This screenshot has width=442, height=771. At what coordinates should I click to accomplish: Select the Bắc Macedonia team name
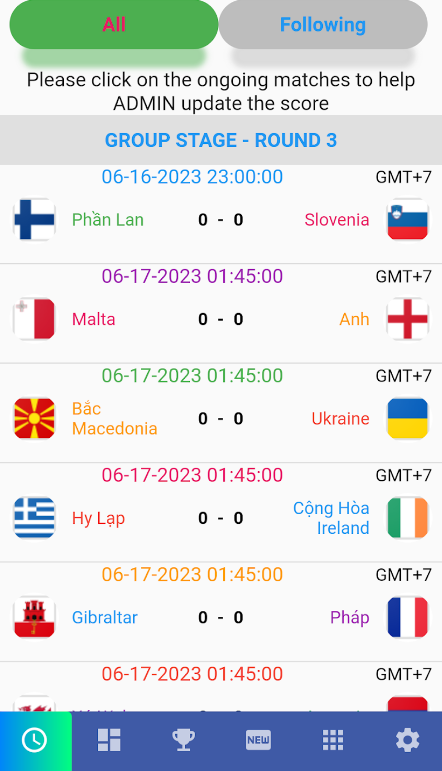coord(115,418)
